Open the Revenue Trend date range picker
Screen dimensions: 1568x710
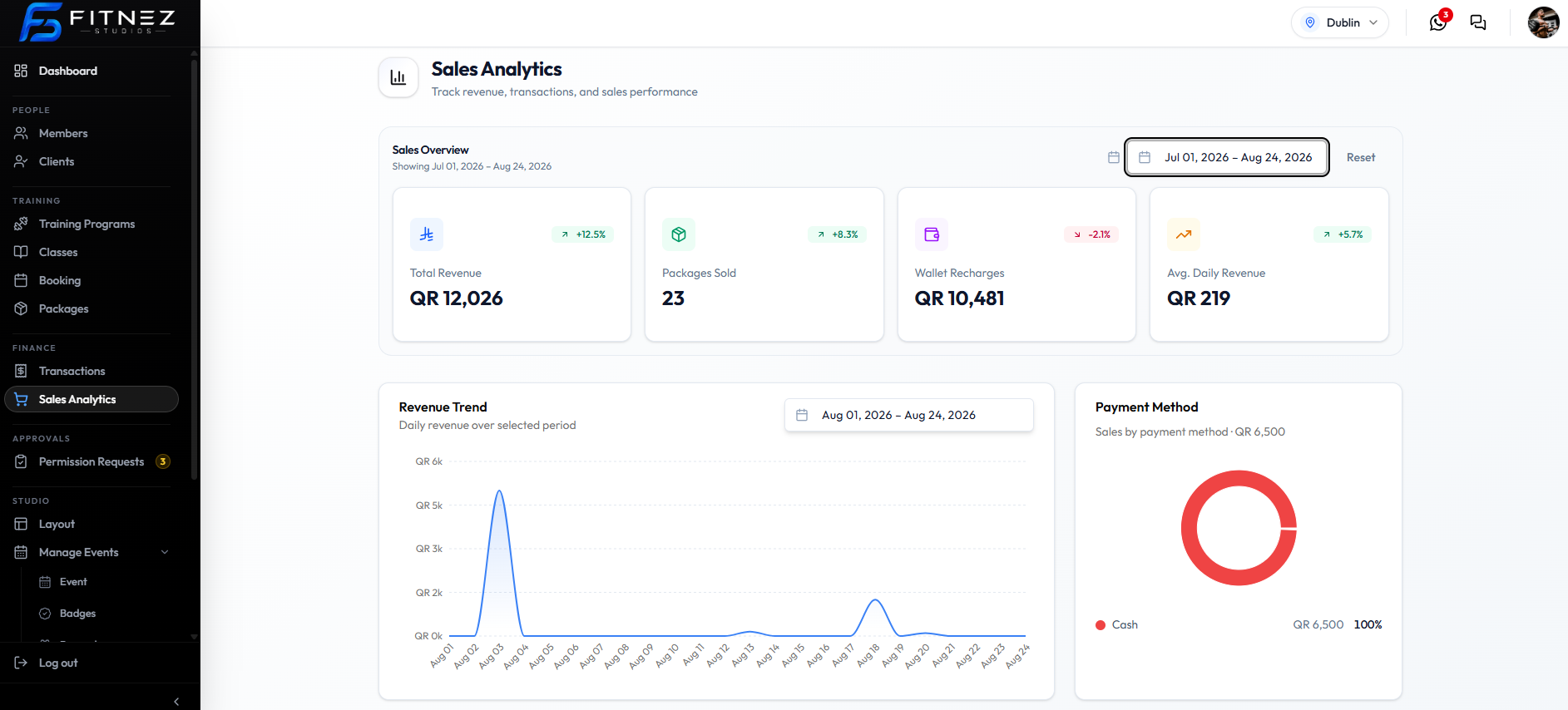tap(909, 415)
